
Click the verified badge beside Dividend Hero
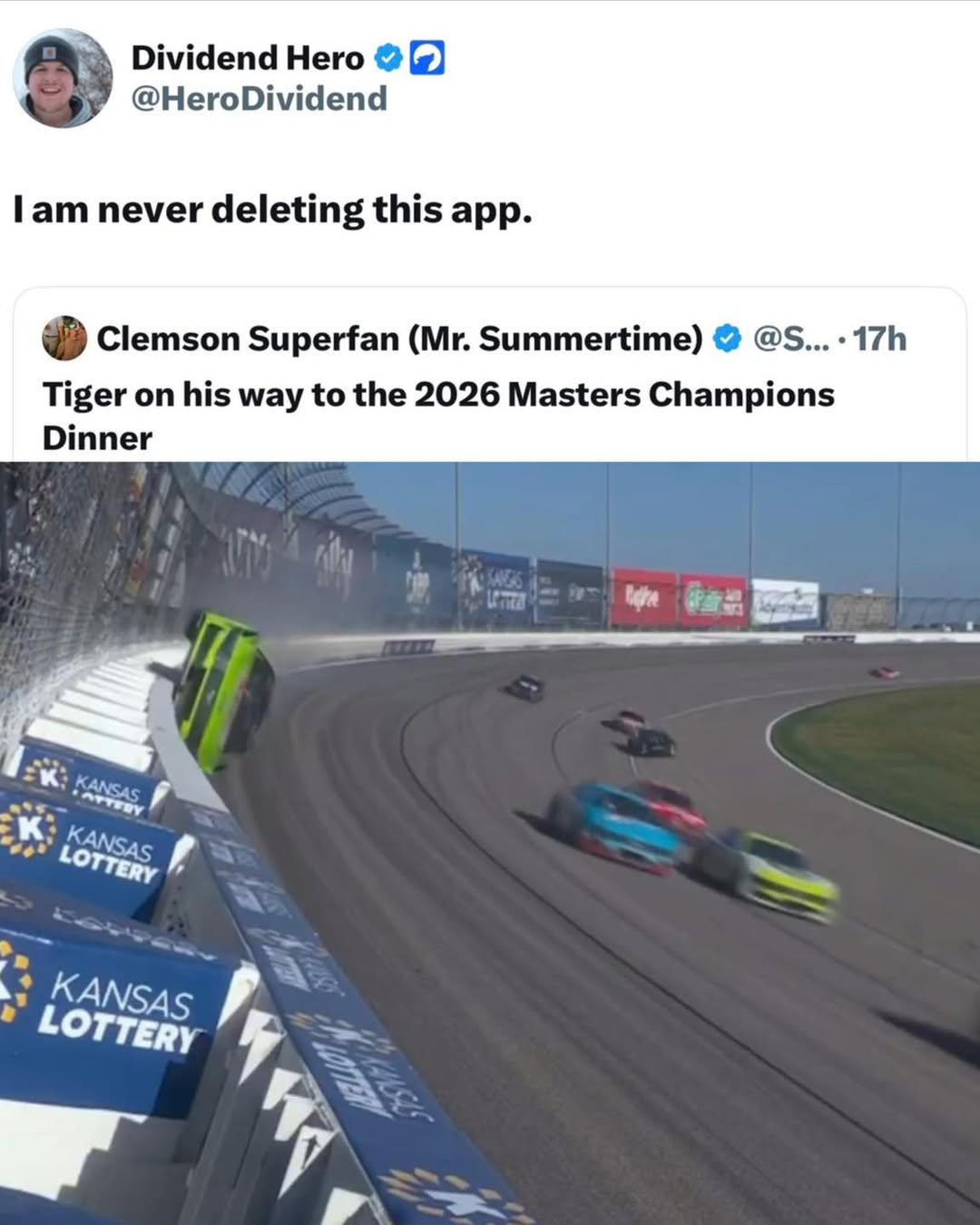(x=388, y=58)
